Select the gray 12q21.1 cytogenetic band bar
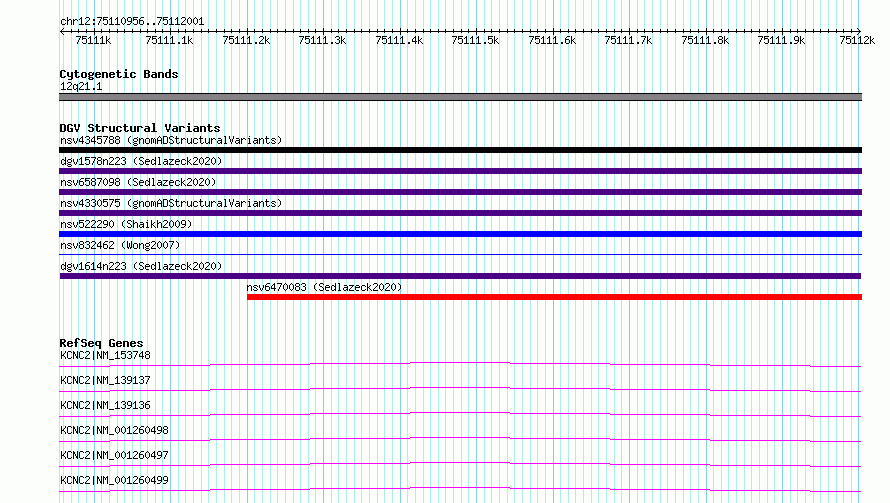Viewport: 890px width, 503px height. (x=460, y=97)
